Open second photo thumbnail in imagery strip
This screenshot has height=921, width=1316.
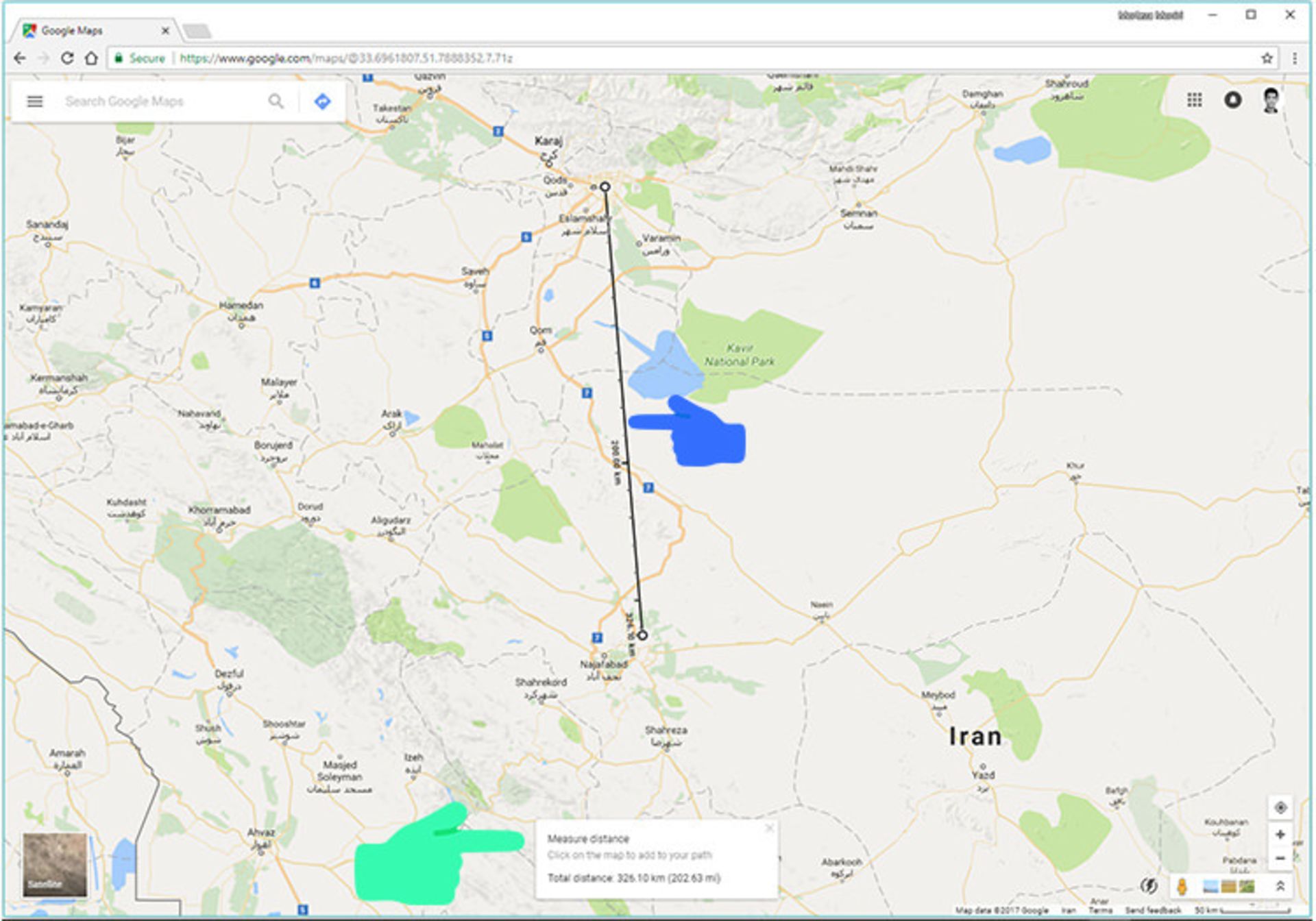pyautogui.click(x=1229, y=887)
